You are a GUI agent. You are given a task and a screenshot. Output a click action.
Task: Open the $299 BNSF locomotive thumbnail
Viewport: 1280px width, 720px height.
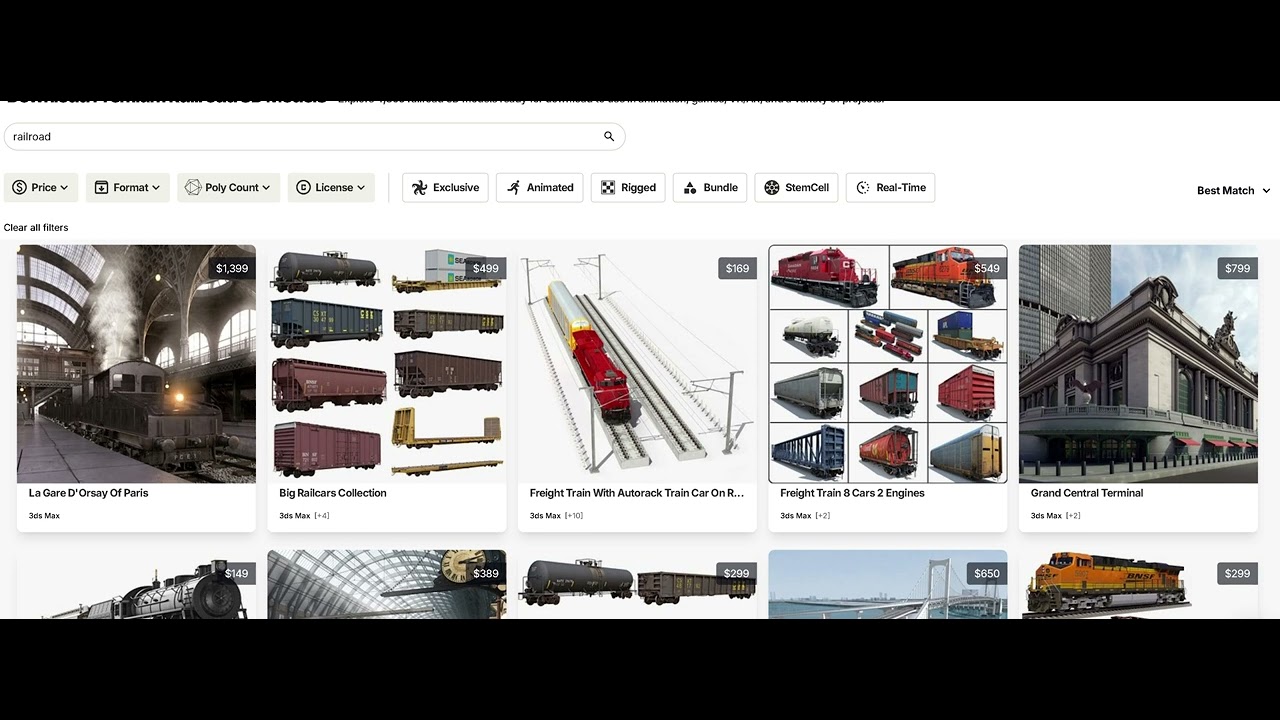(x=1138, y=585)
